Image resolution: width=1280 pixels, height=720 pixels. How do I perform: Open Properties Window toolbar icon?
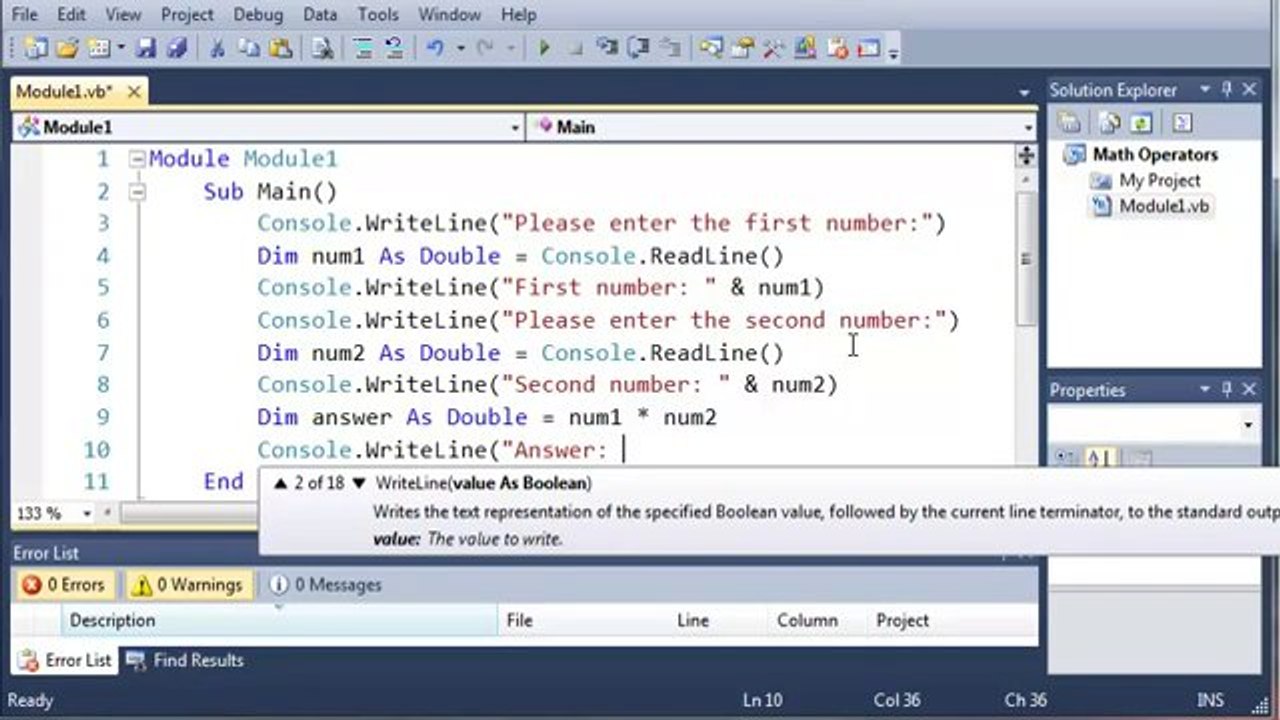coord(742,48)
